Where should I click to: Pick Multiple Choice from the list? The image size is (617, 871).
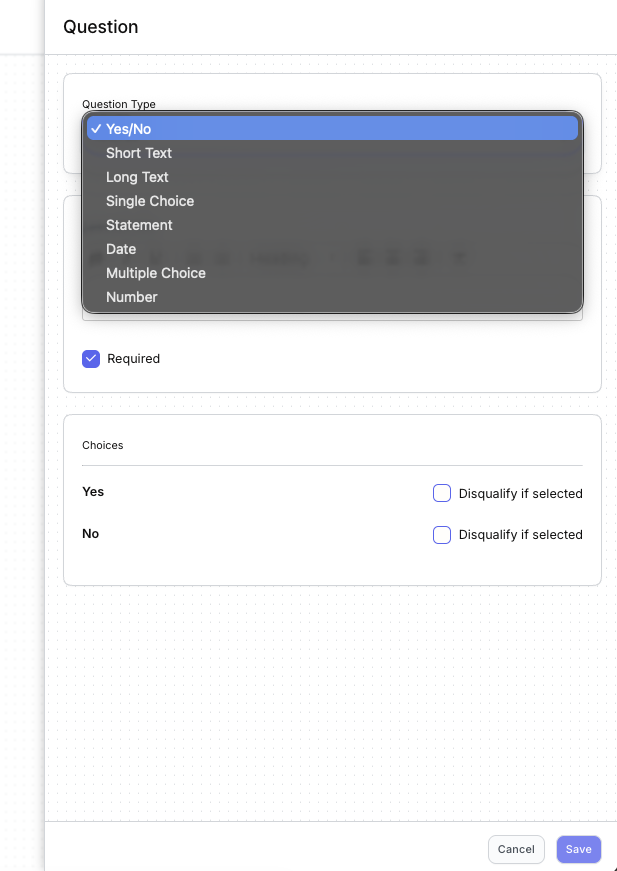pyautogui.click(x=156, y=273)
